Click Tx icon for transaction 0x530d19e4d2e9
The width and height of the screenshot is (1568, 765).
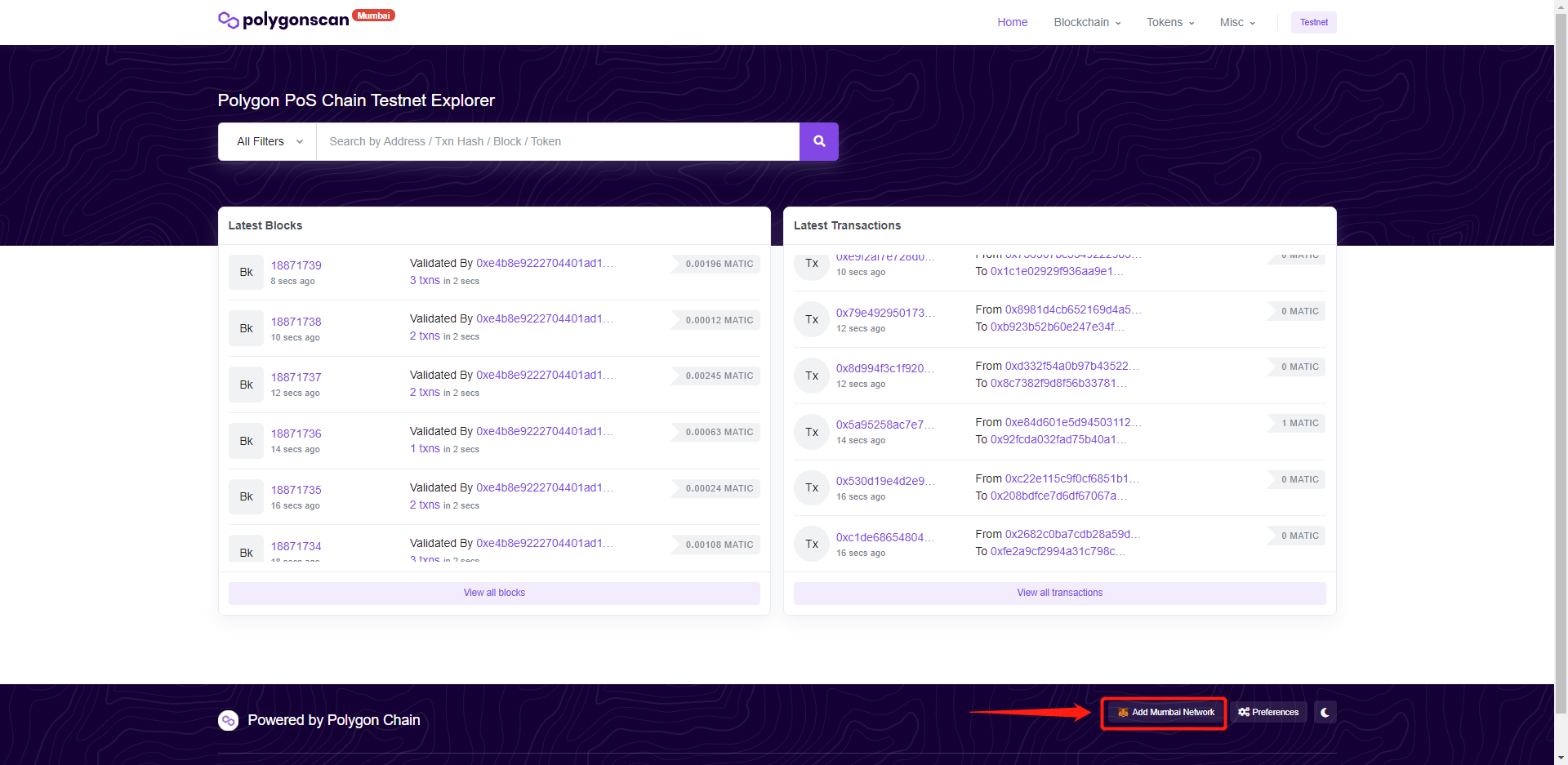[x=812, y=487]
